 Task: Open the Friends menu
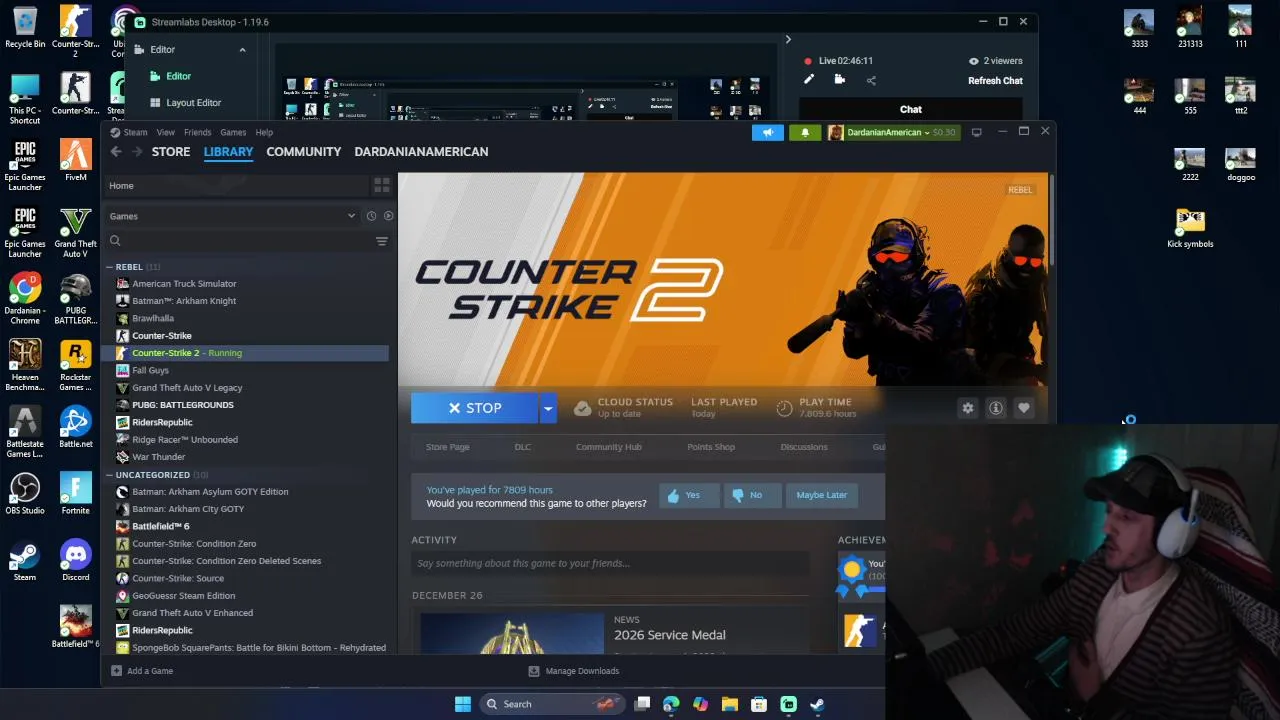point(197,132)
